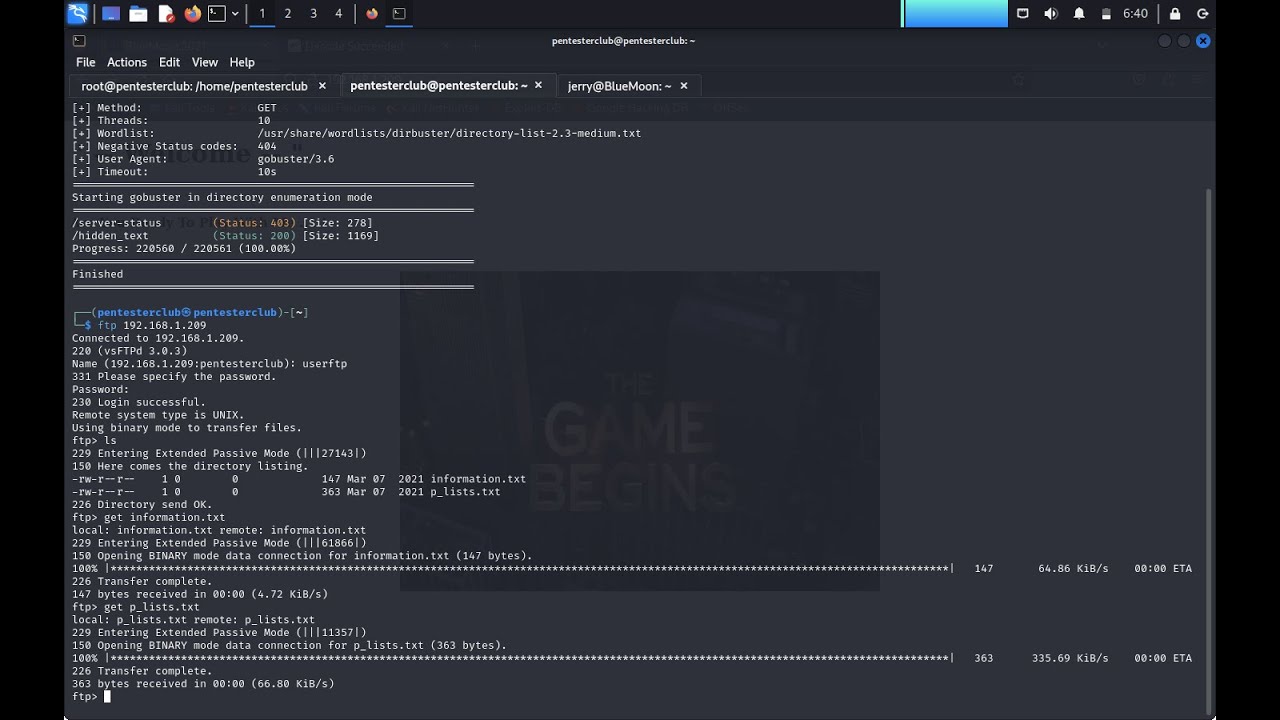
Task: Click the terminal window title icon
Action: (79, 41)
